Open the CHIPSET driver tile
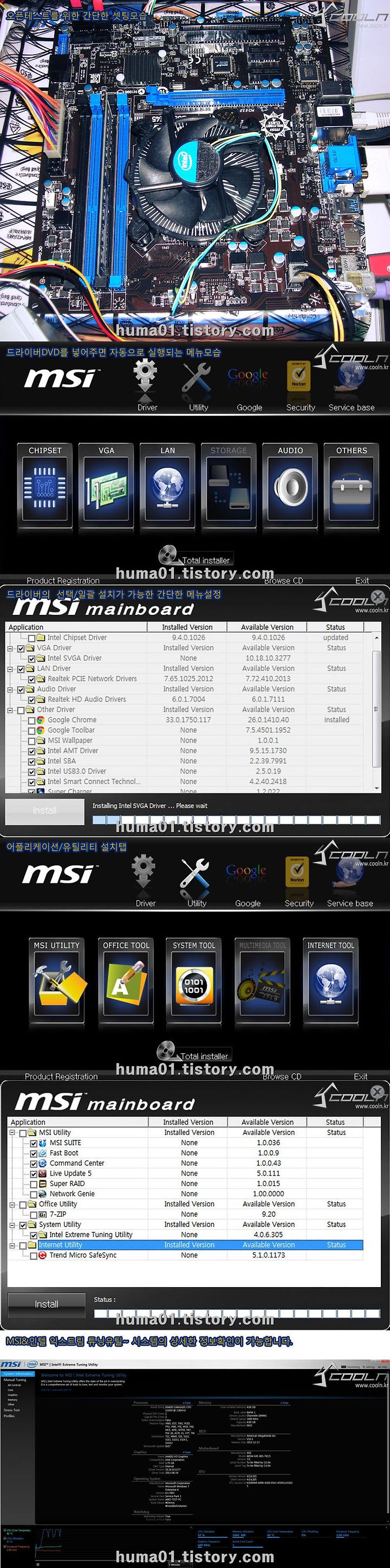 point(45,486)
